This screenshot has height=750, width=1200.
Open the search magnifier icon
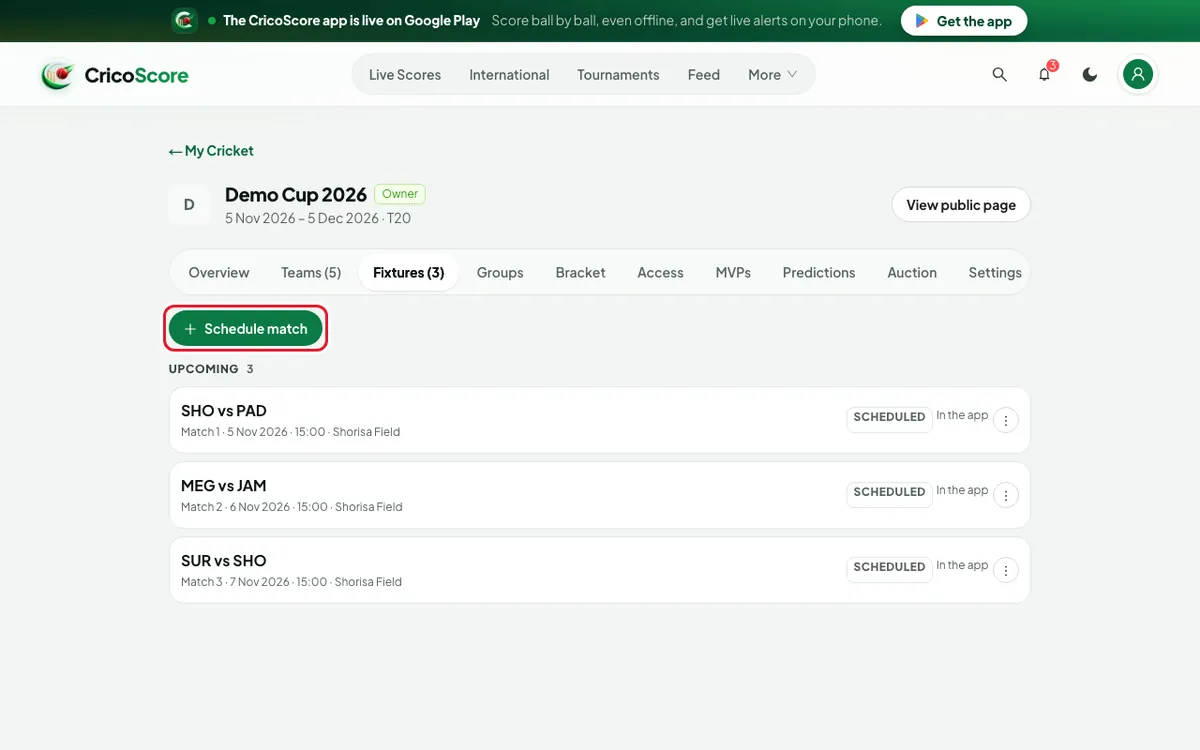tap(999, 75)
